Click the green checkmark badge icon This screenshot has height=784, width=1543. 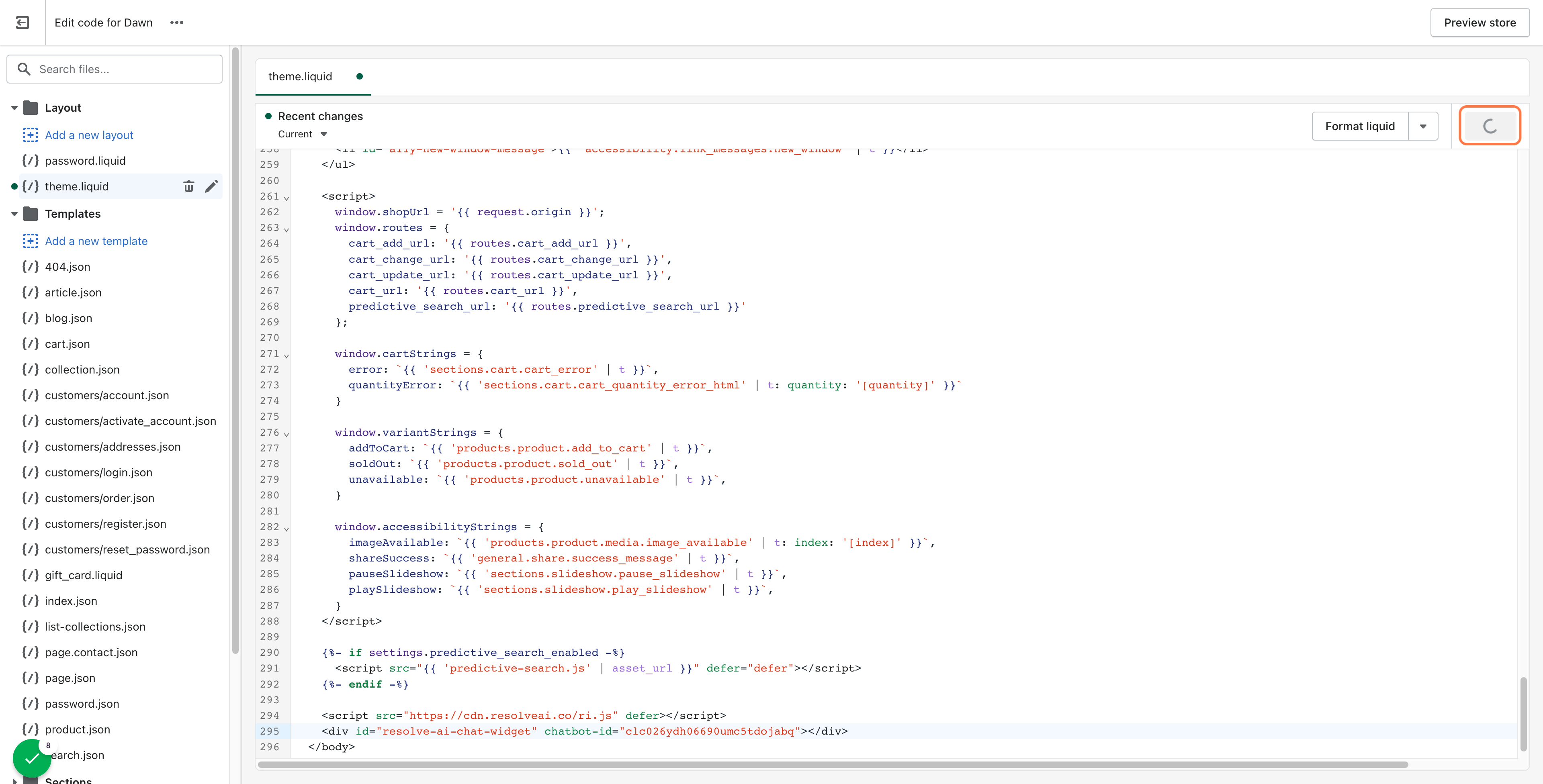click(x=32, y=758)
